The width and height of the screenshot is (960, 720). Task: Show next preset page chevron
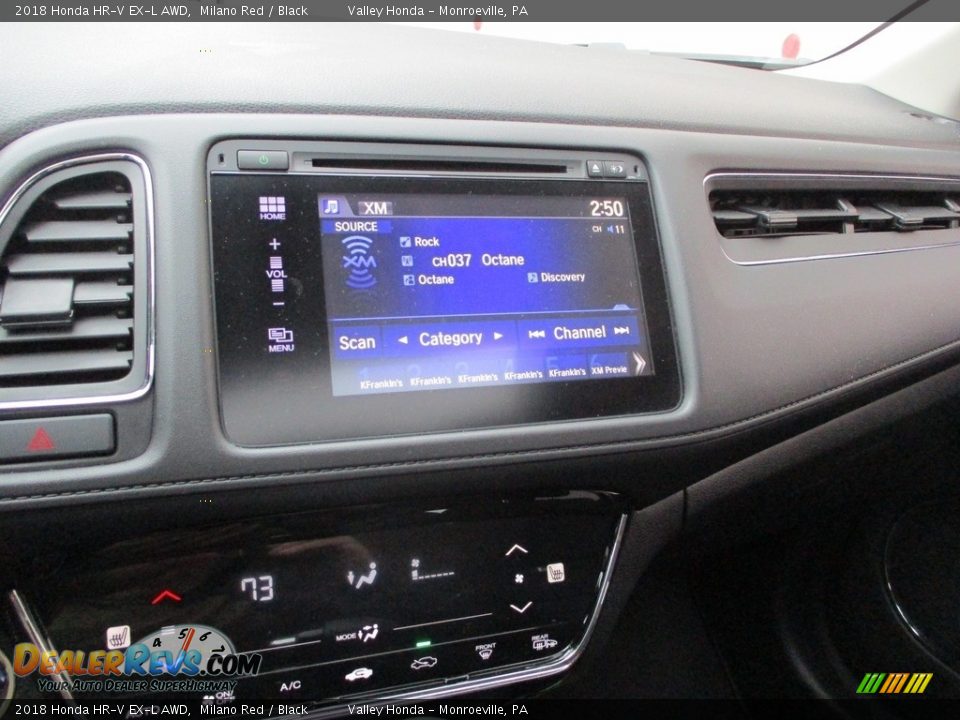[x=640, y=364]
